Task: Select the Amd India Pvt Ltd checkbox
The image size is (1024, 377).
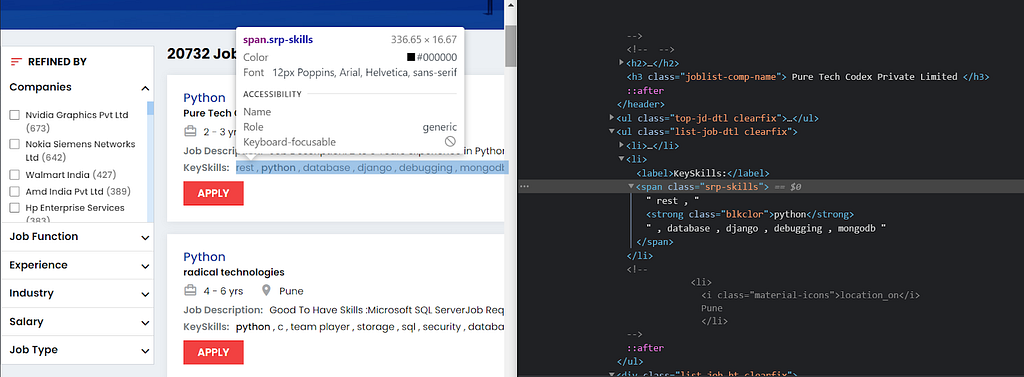Action: (x=14, y=191)
